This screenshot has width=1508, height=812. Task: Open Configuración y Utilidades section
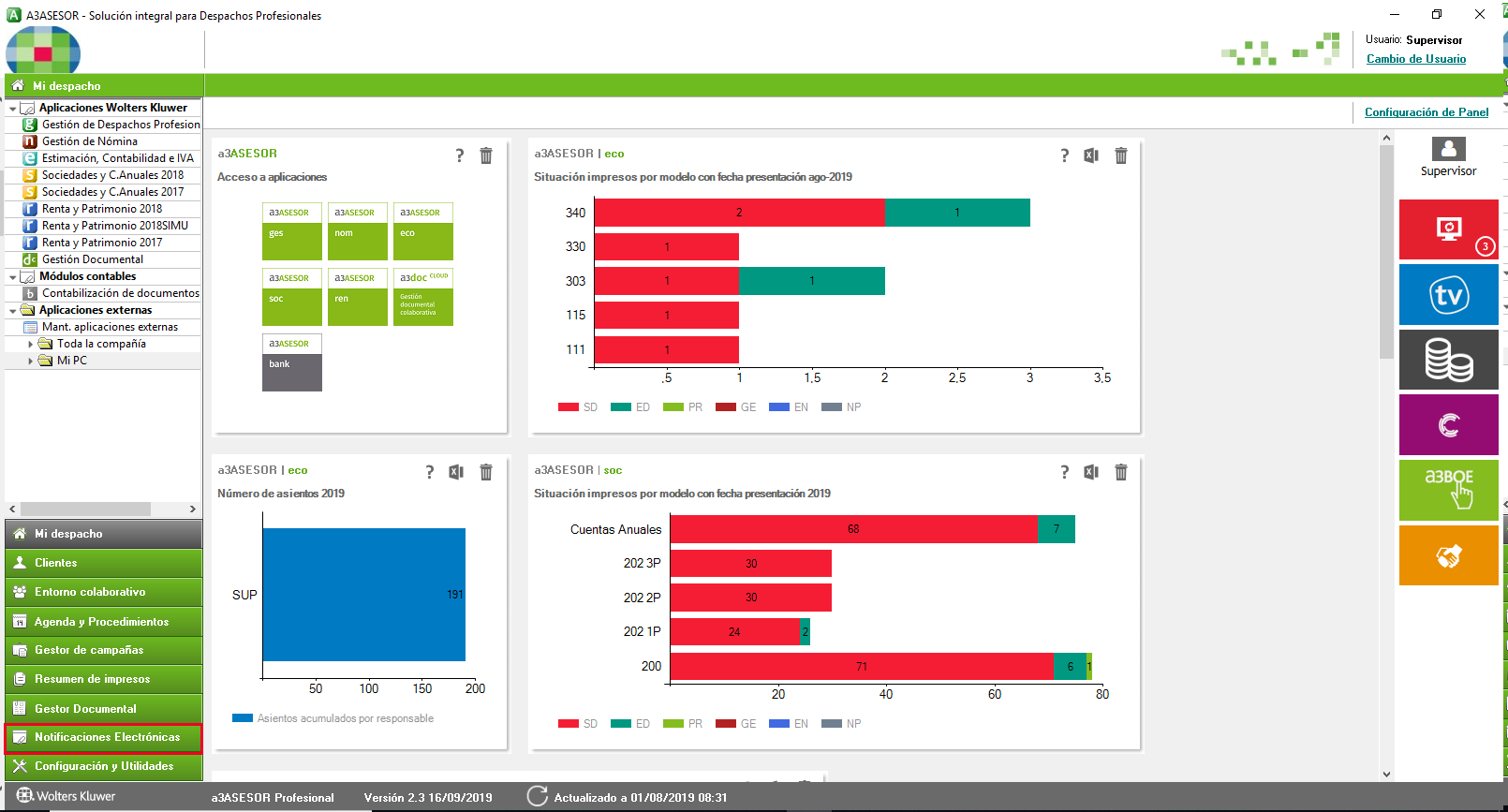point(103,766)
